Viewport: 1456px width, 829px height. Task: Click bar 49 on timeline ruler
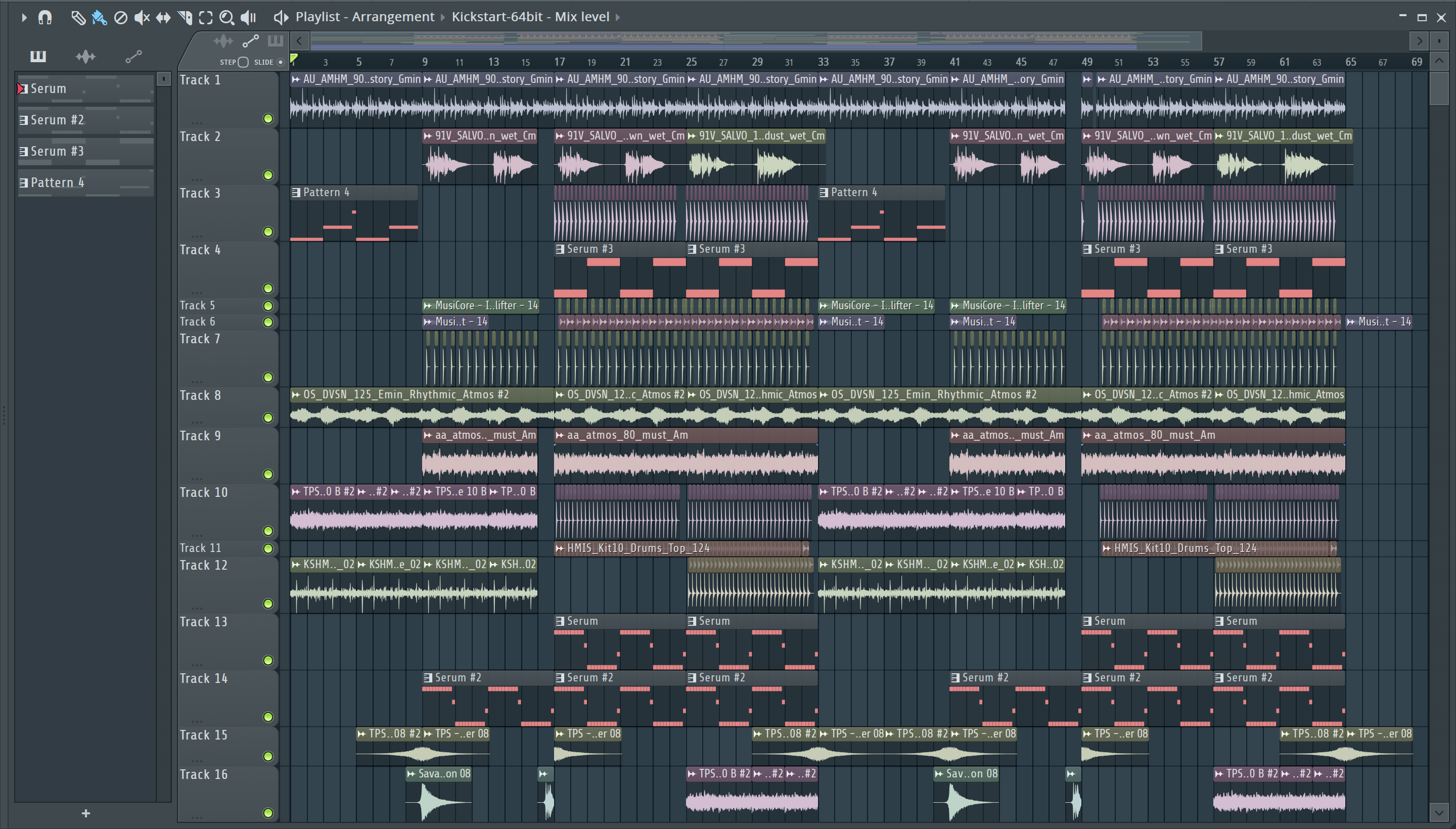1087,62
